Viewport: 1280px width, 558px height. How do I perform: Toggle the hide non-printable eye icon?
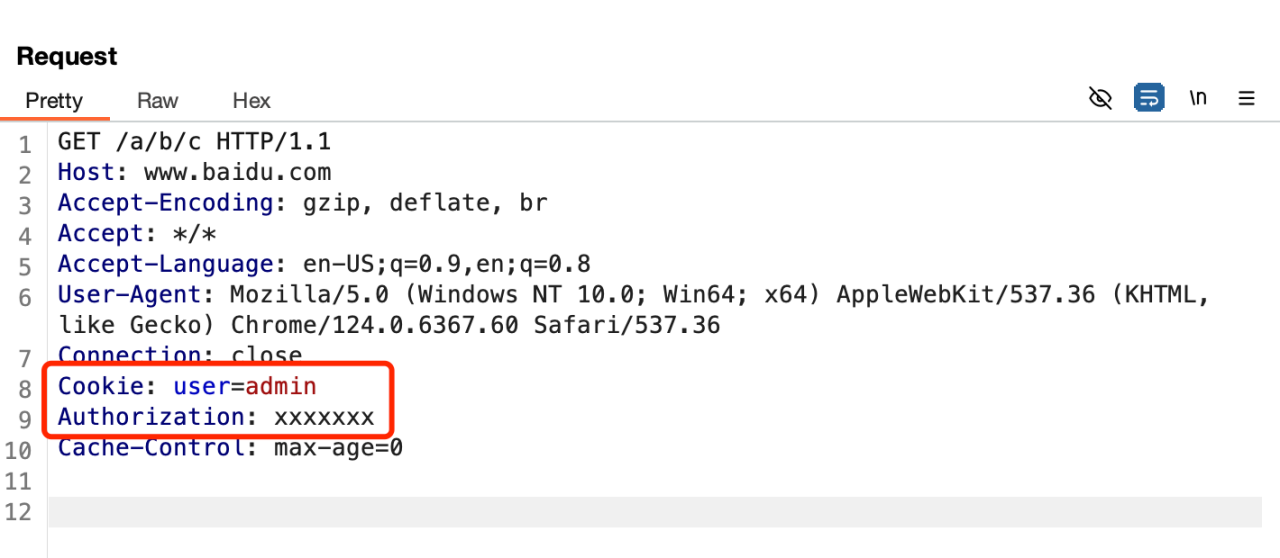coord(1100,98)
